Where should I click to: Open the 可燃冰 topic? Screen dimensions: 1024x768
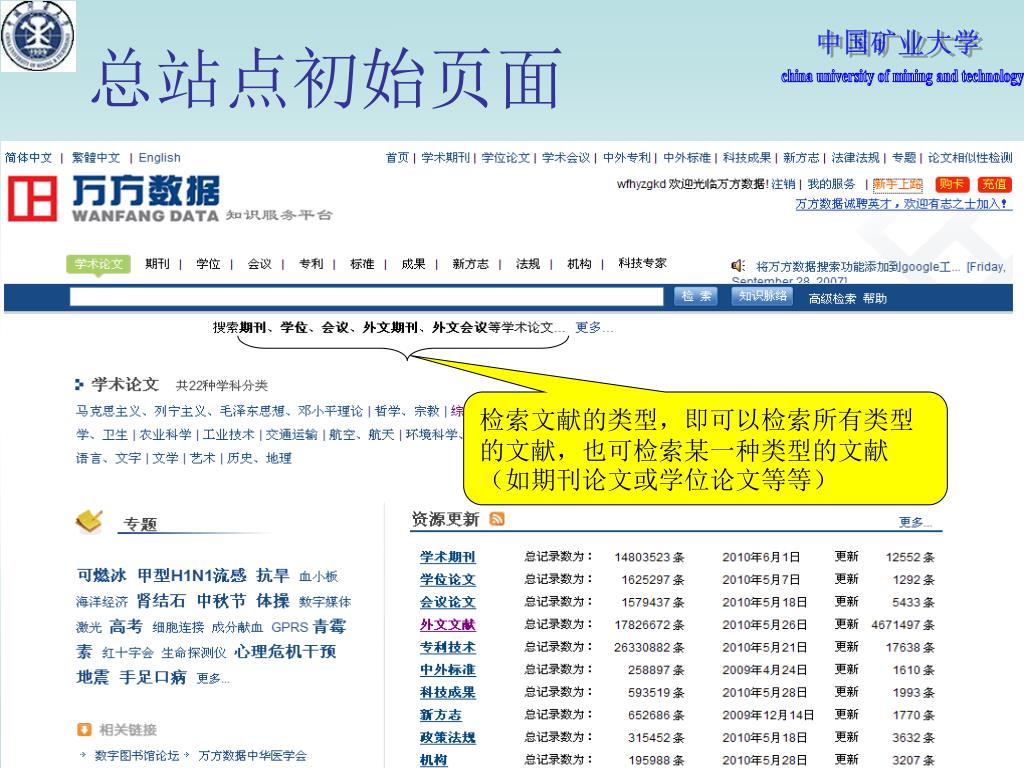tap(101, 575)
